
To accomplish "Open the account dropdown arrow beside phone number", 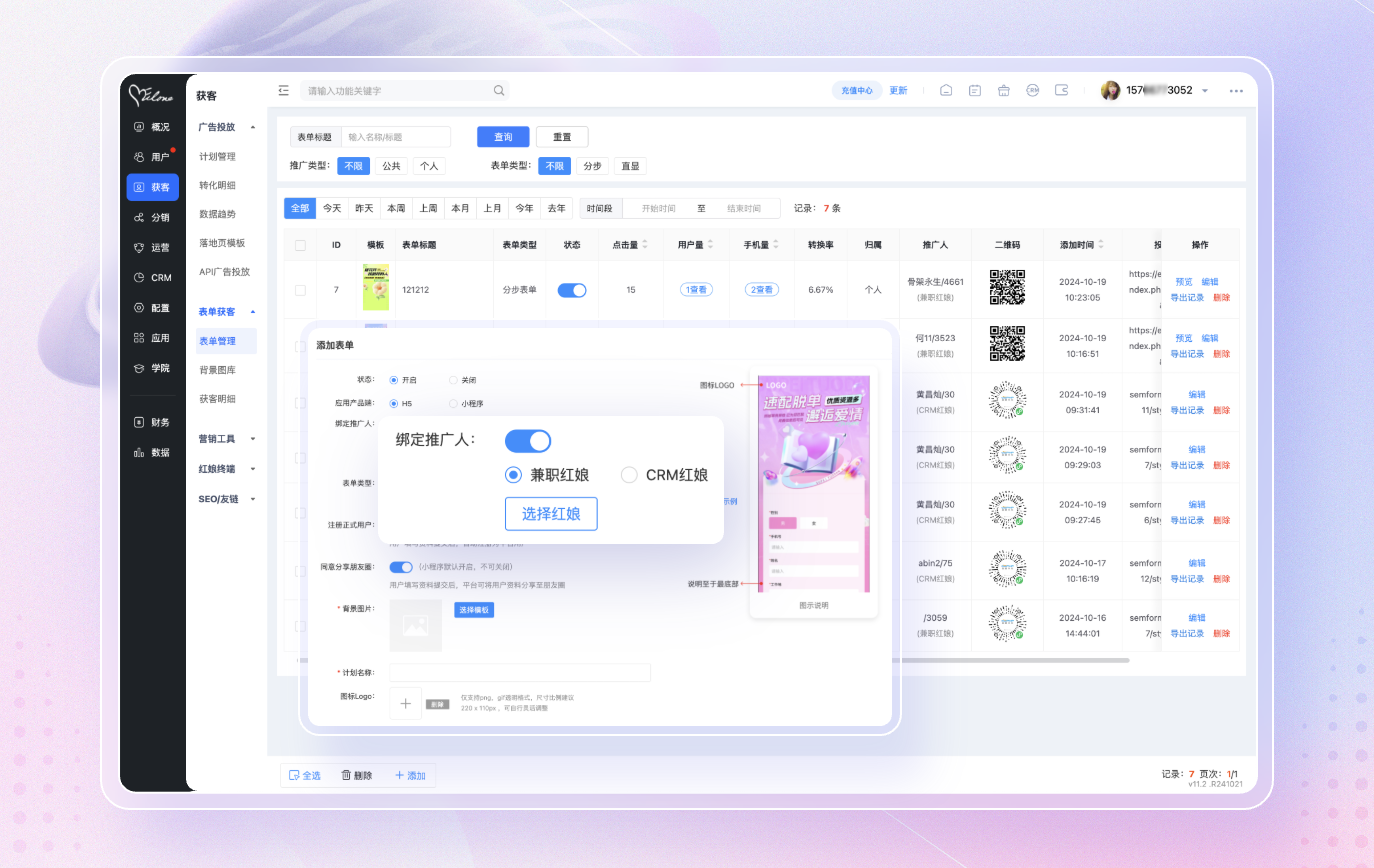I will tap(1205, 91).
